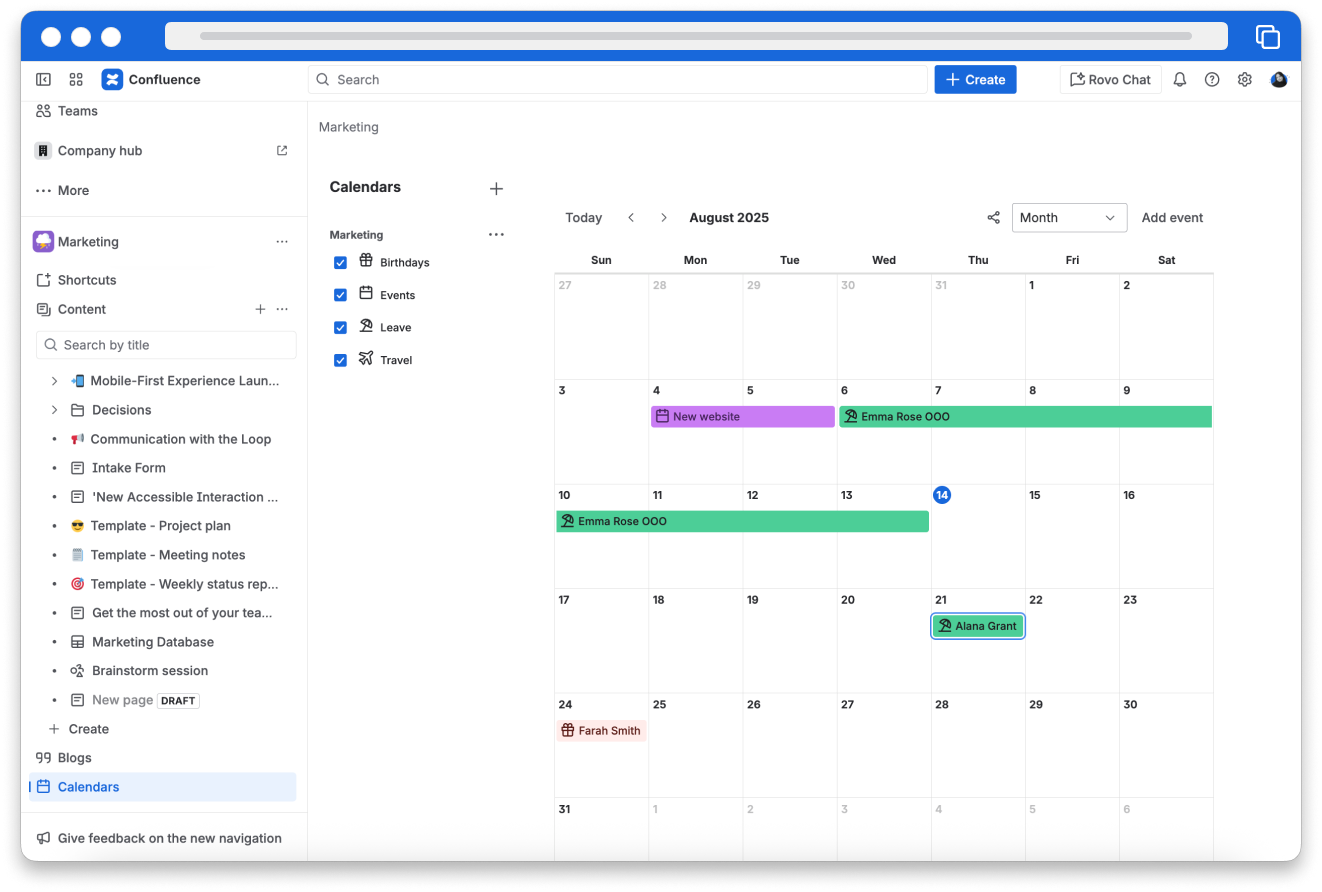Toggle the Leave calendar checkbox
The width and height of the screenshot is (1322, 892).
(x=340, y=328)
